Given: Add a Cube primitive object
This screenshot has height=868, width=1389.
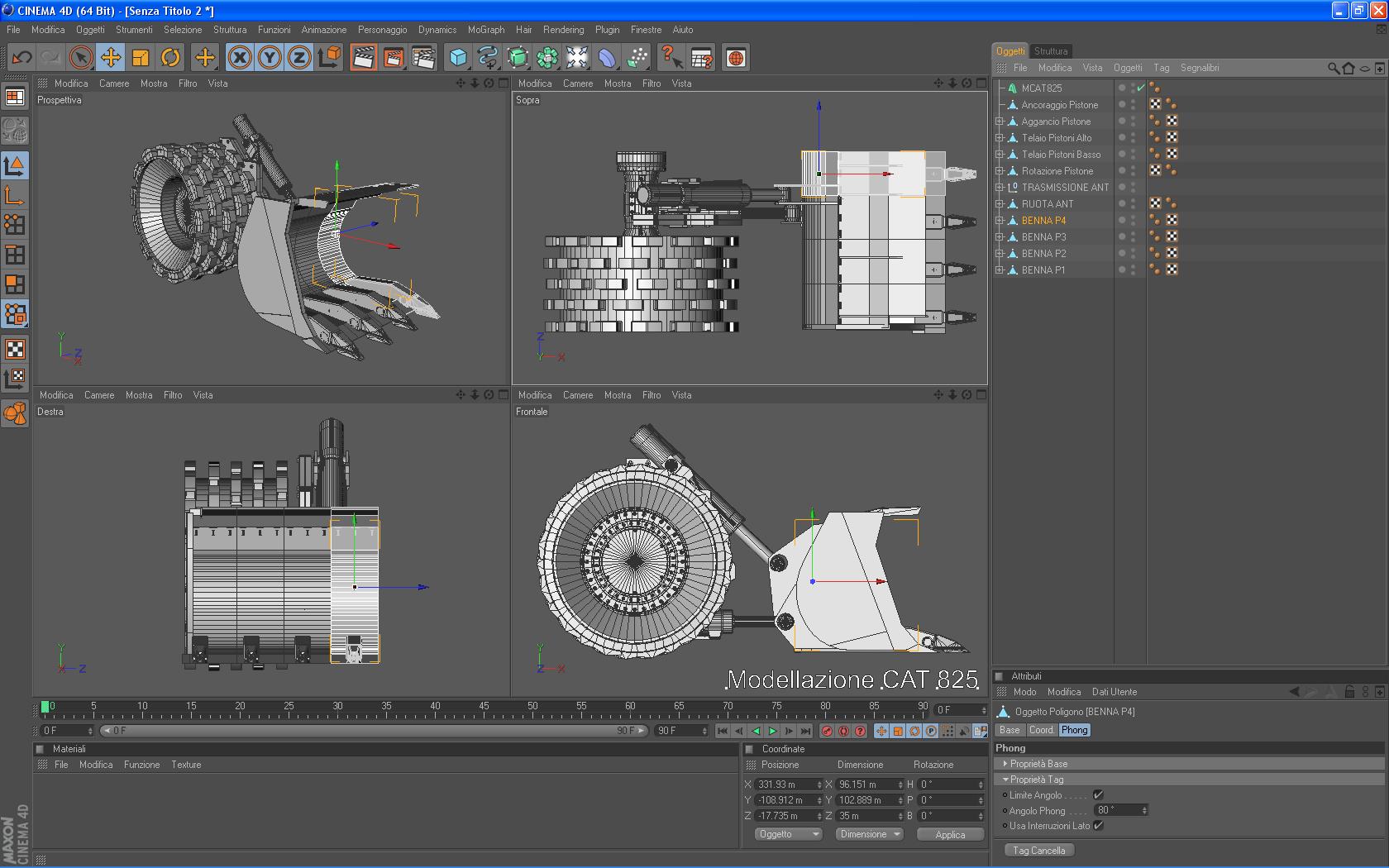Looking at the screenshot, I should click(458, 58).
